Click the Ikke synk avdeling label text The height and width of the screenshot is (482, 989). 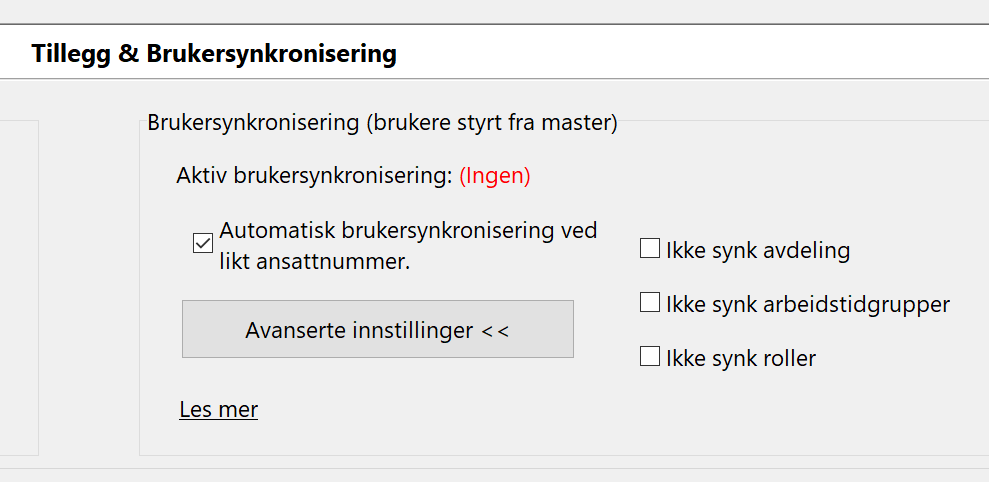[758, 250]
